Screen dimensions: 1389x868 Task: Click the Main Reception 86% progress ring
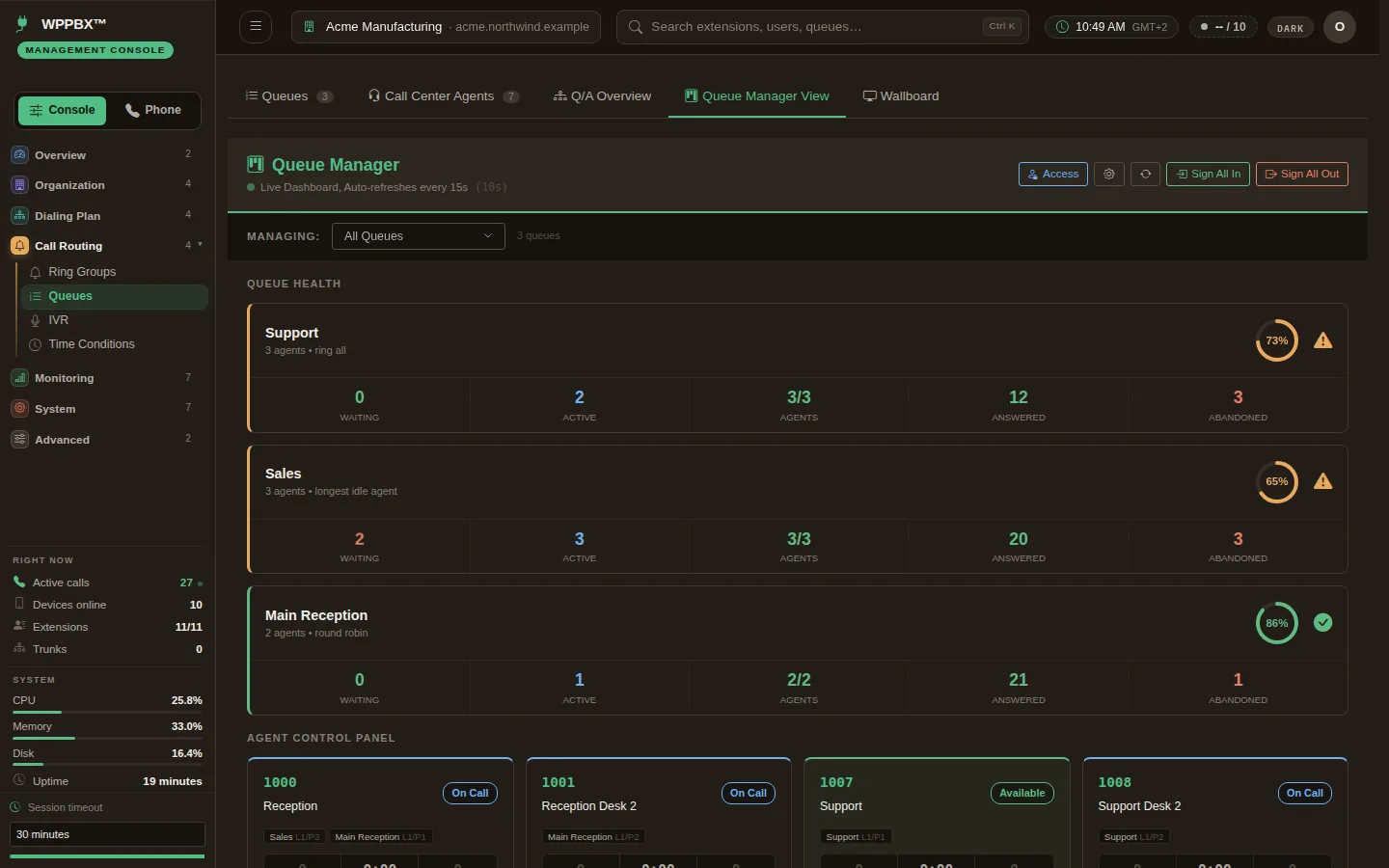pos(1277,623)
